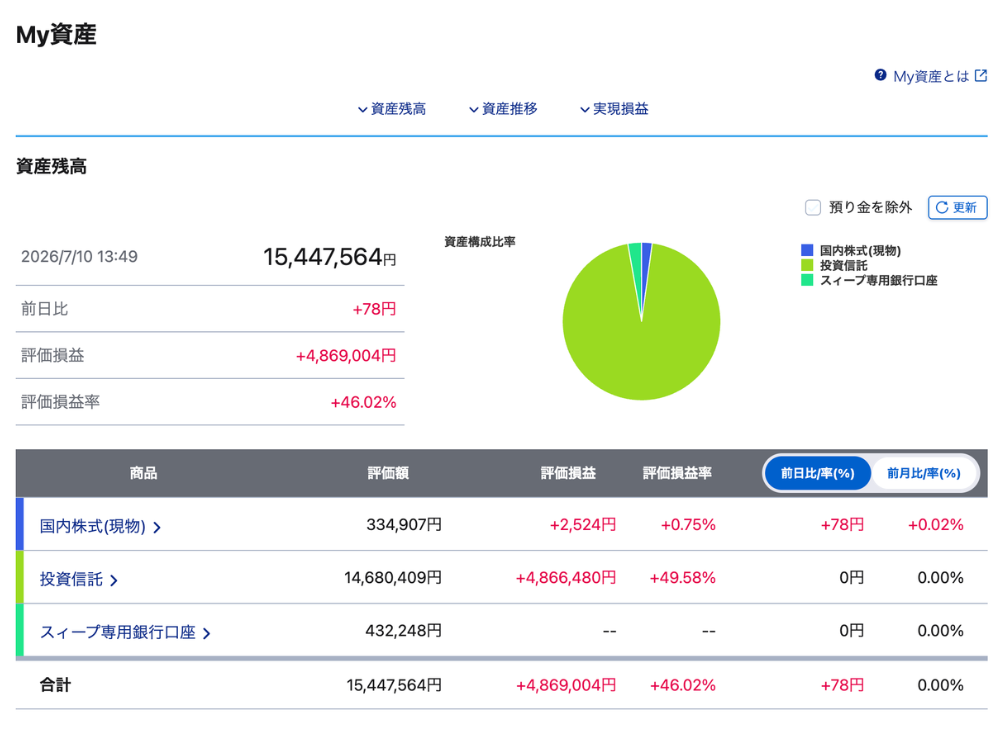Click the 評価損益率 column header

[x=677, y=473]
